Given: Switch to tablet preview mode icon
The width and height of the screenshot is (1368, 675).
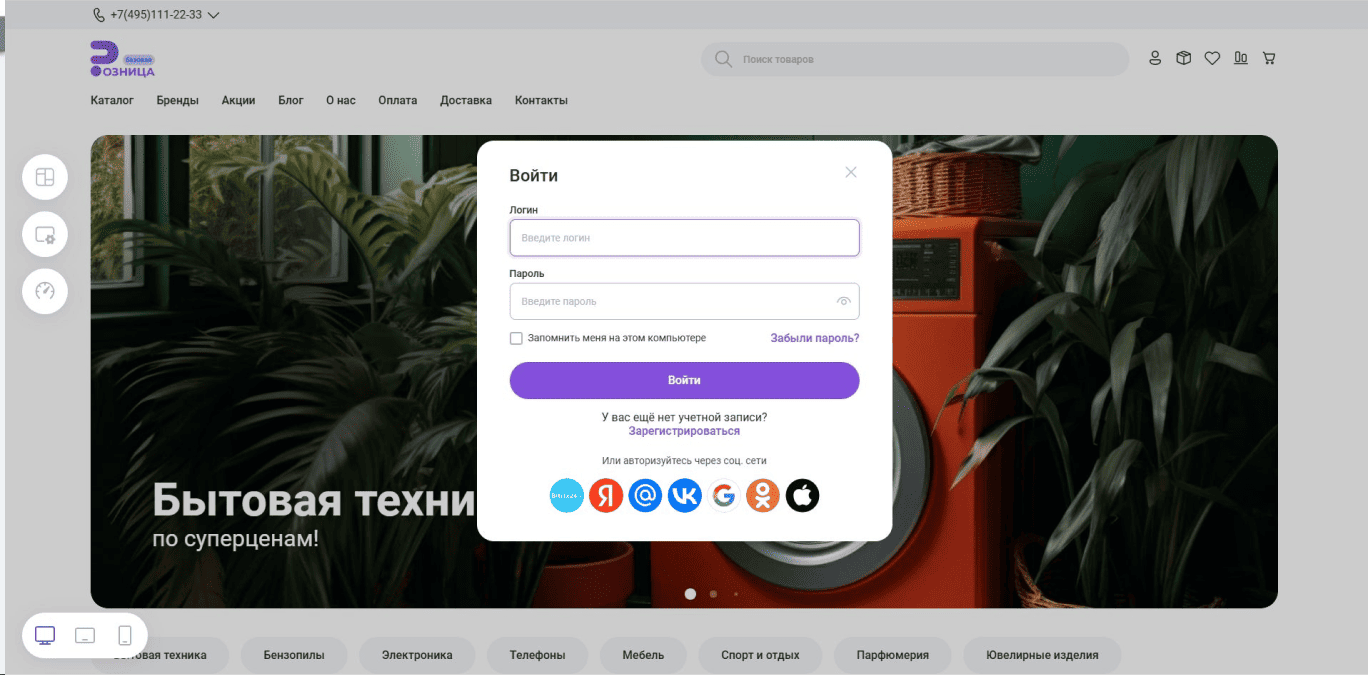Looking at the screenshot, I should click(85, 635).
